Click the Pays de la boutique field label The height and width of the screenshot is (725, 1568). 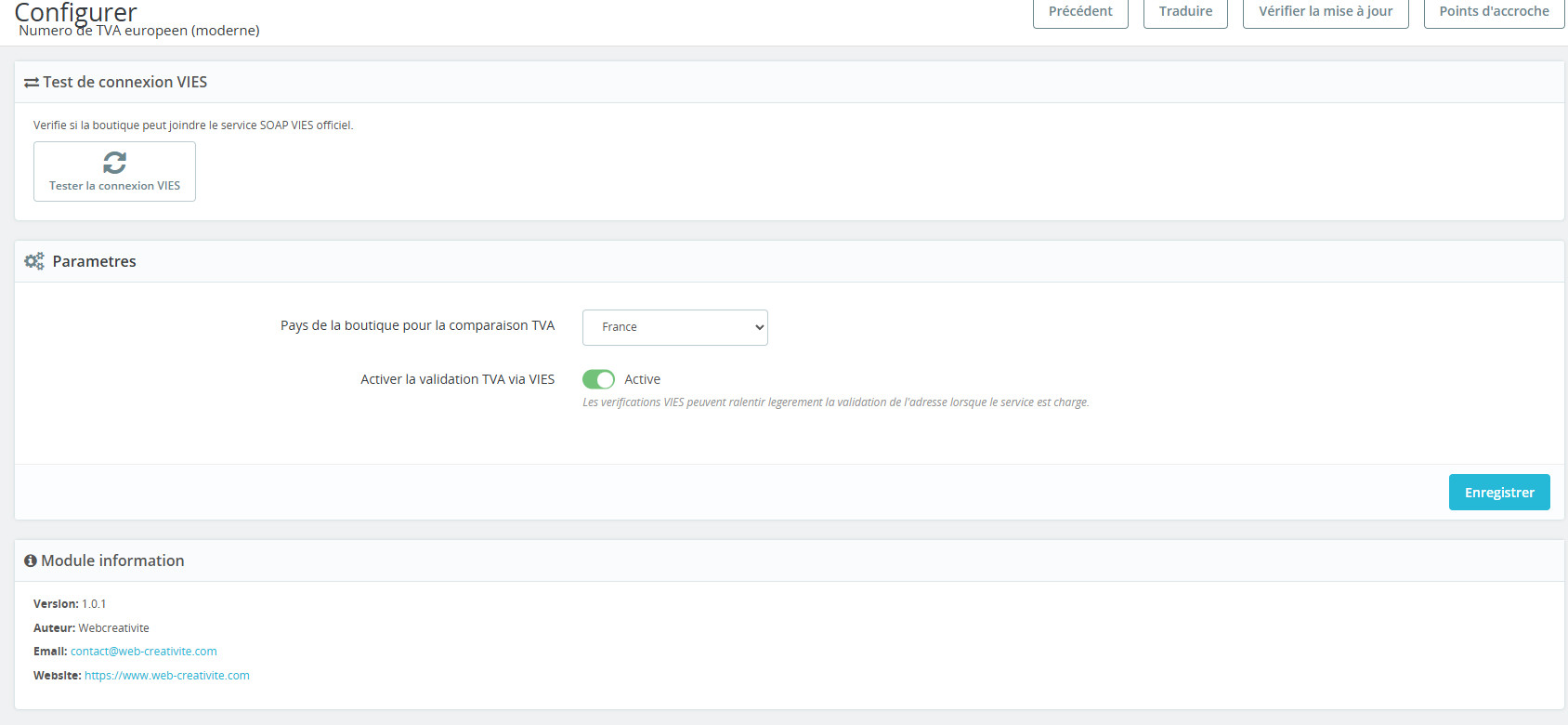(x=417, y=325)
